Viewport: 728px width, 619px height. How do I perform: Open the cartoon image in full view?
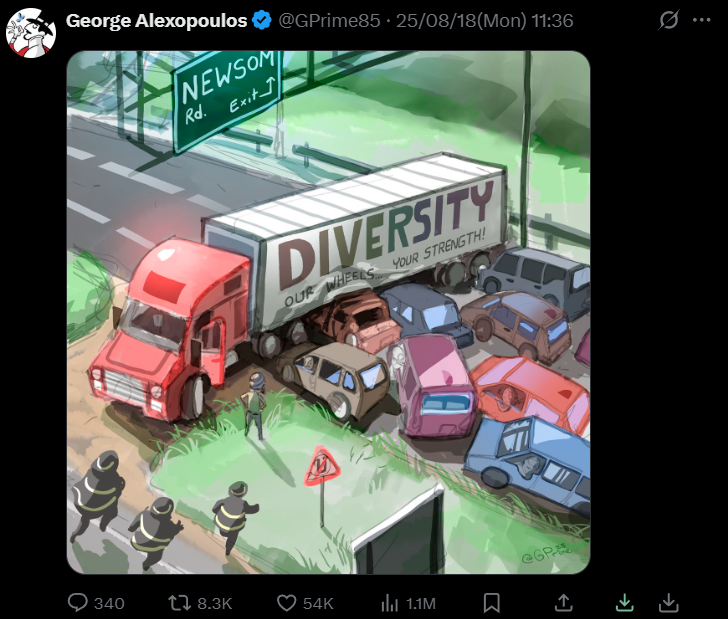click(328, 312)
